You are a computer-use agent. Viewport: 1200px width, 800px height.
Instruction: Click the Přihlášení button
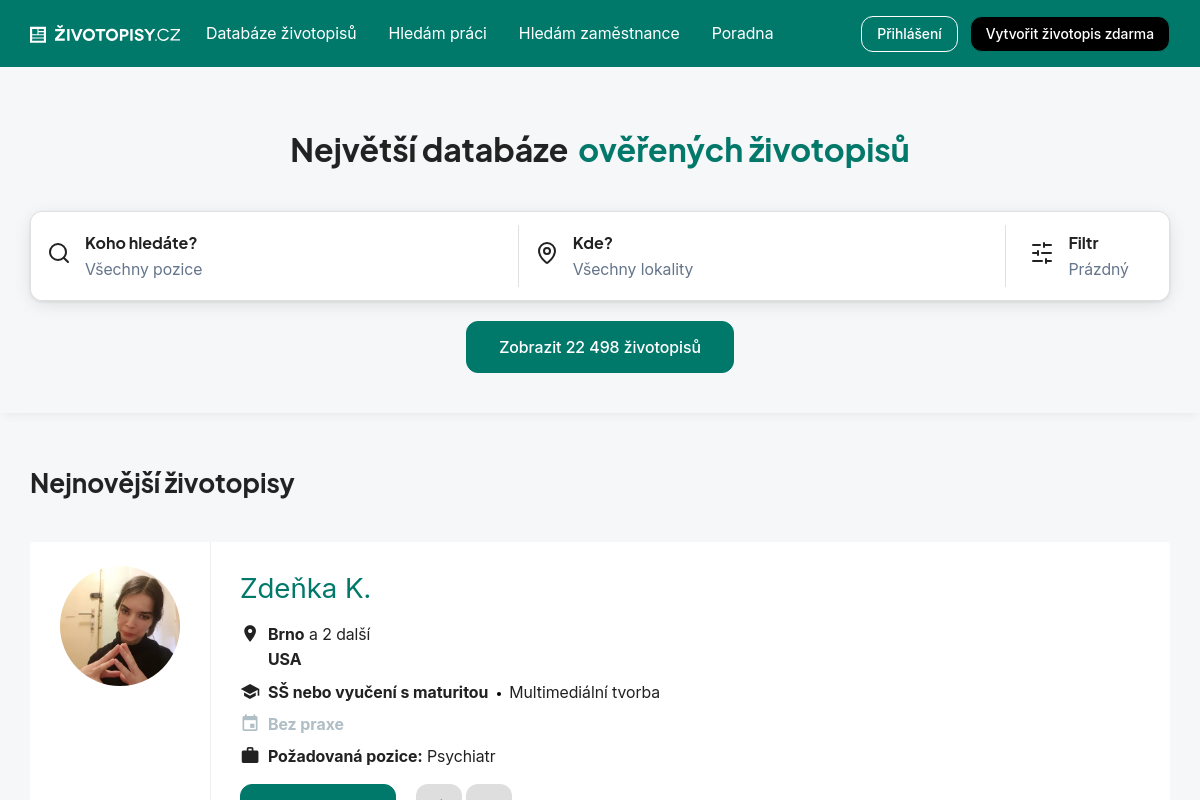tap(909, 34)
